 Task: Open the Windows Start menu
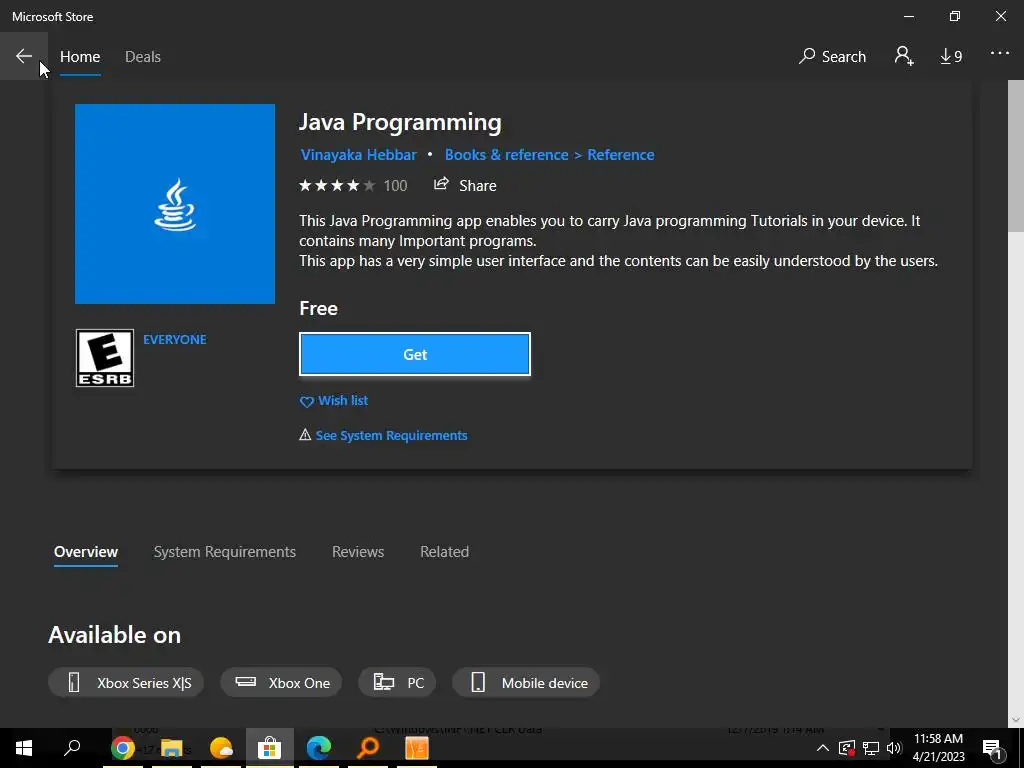point(24,748)
